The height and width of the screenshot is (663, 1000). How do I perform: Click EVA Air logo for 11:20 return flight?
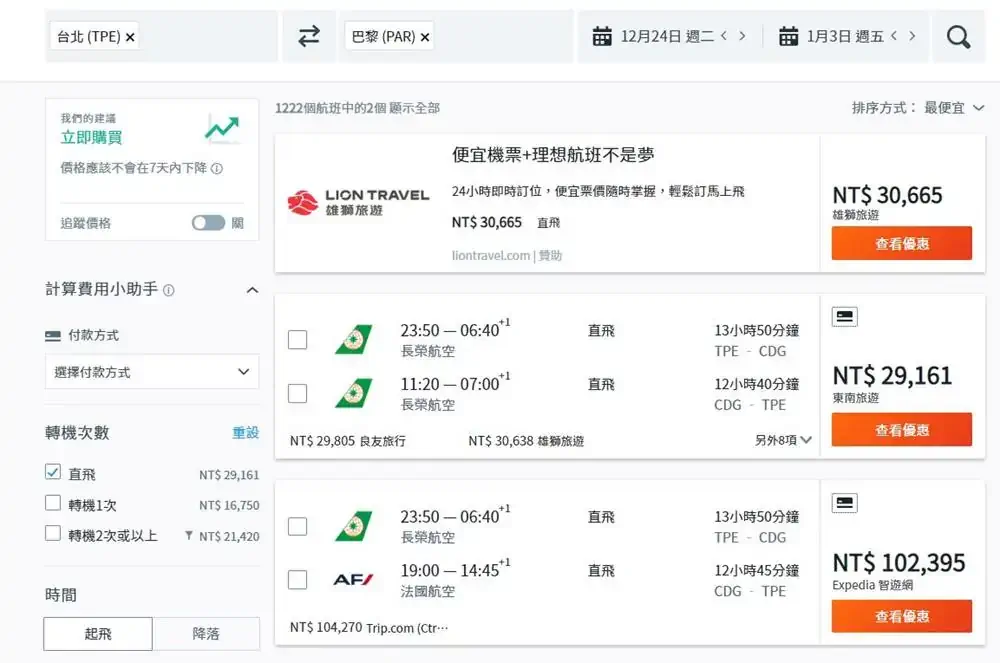click(353, 393)
